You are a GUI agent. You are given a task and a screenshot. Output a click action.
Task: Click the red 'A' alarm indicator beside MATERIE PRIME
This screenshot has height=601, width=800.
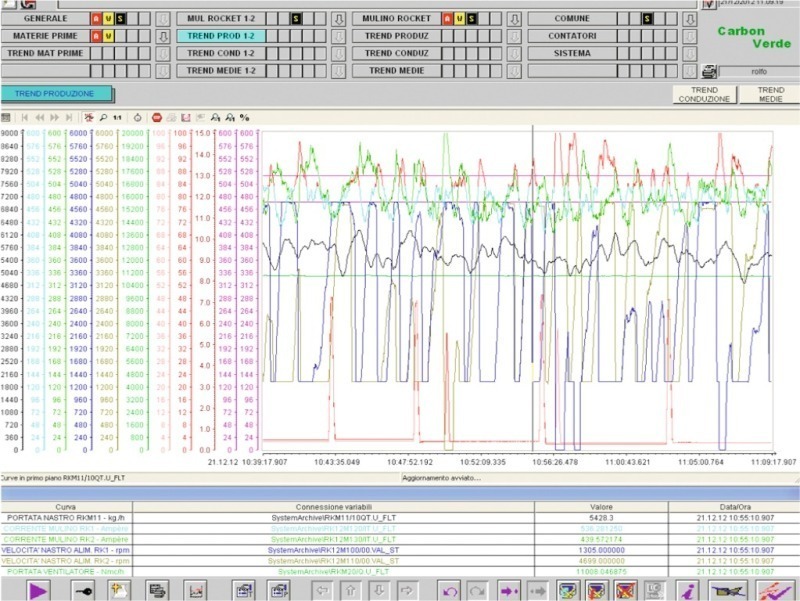(x=97, y=36)
